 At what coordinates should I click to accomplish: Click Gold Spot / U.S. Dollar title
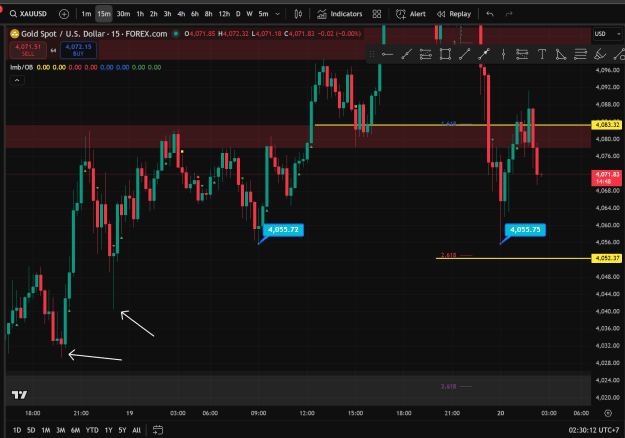pos(94,34)
